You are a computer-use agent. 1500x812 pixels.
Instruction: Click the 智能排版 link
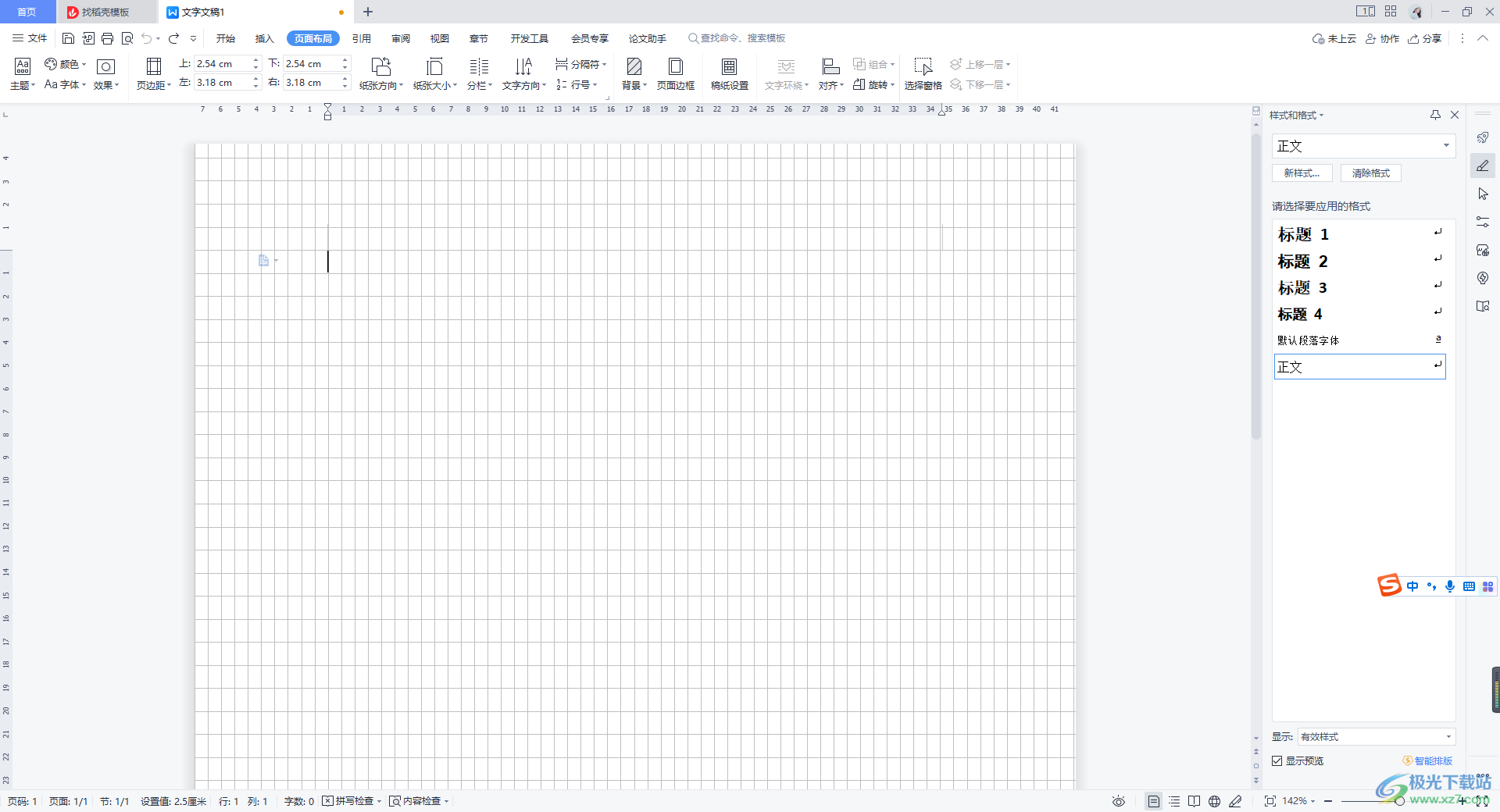click(1427, 760)
